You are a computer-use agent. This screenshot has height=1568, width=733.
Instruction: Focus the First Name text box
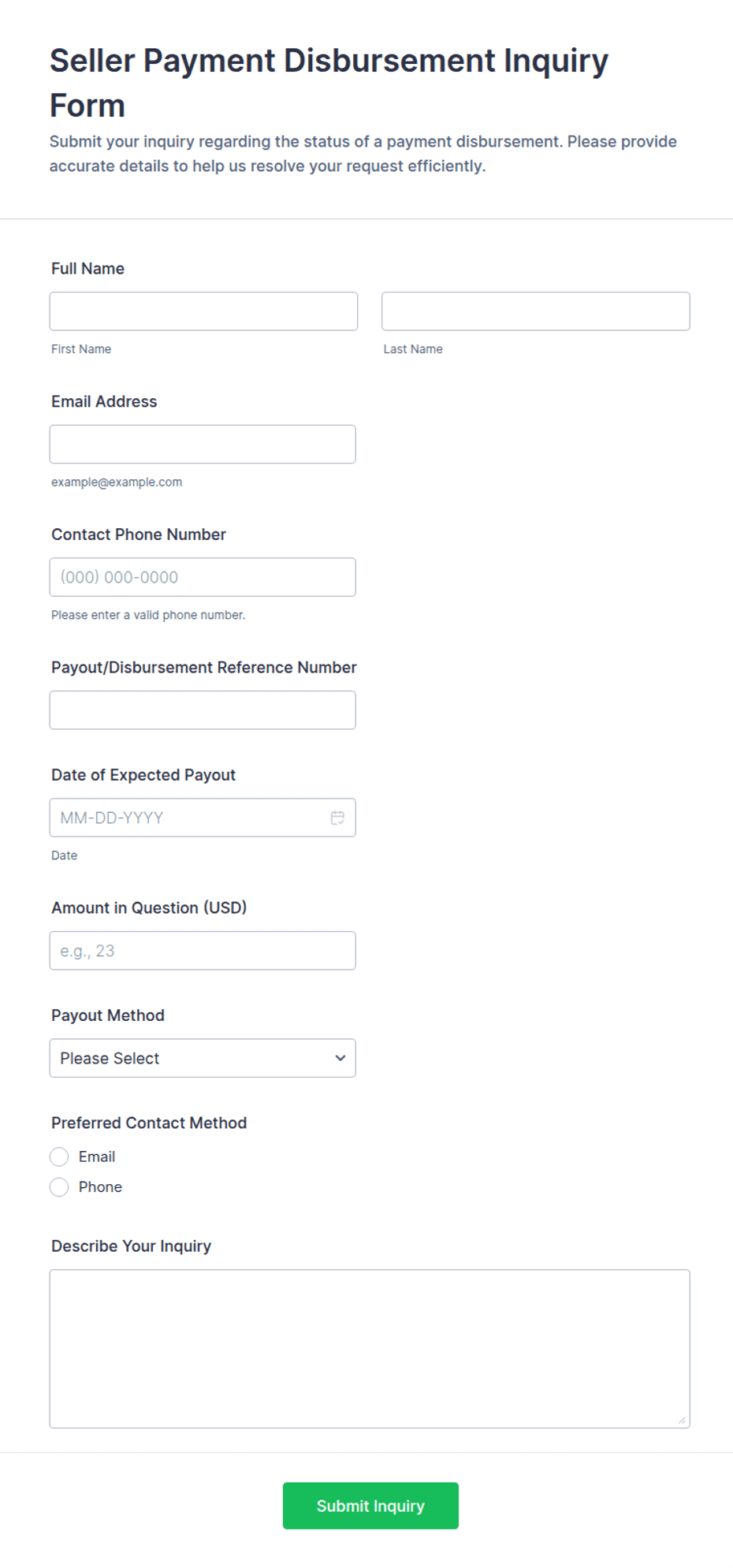203,311
